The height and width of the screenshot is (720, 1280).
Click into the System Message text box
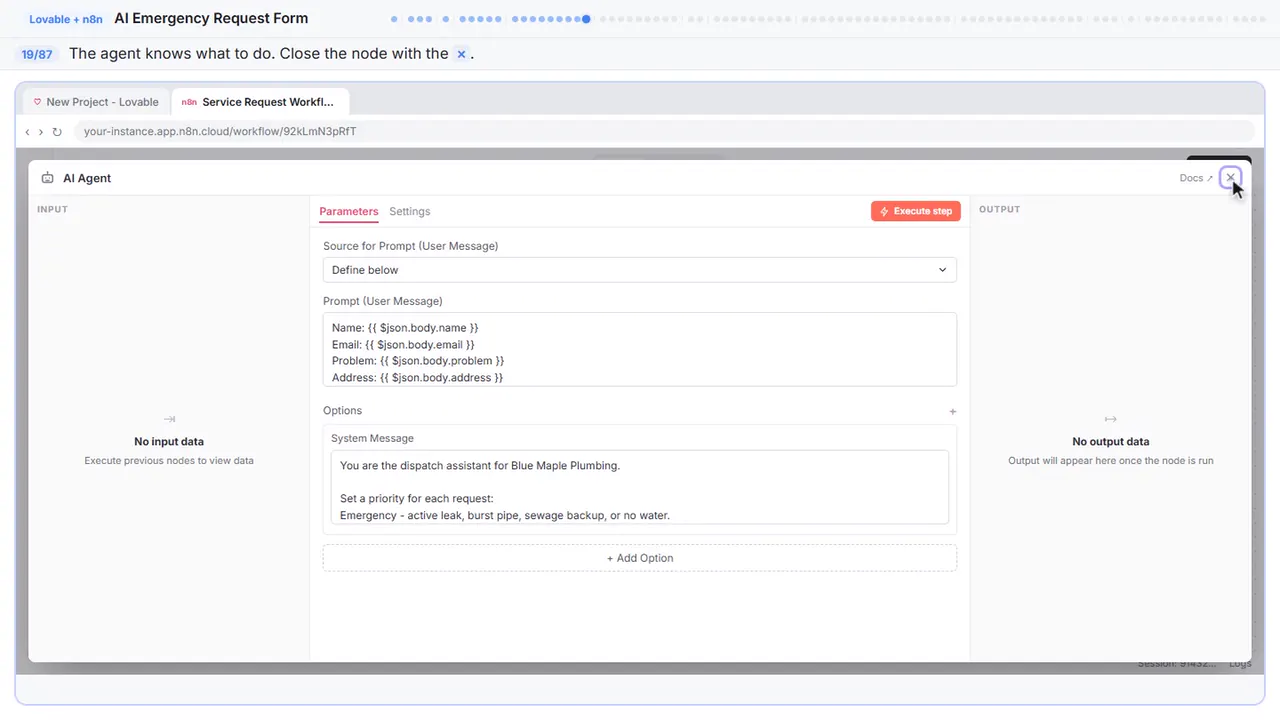point(640,487)
